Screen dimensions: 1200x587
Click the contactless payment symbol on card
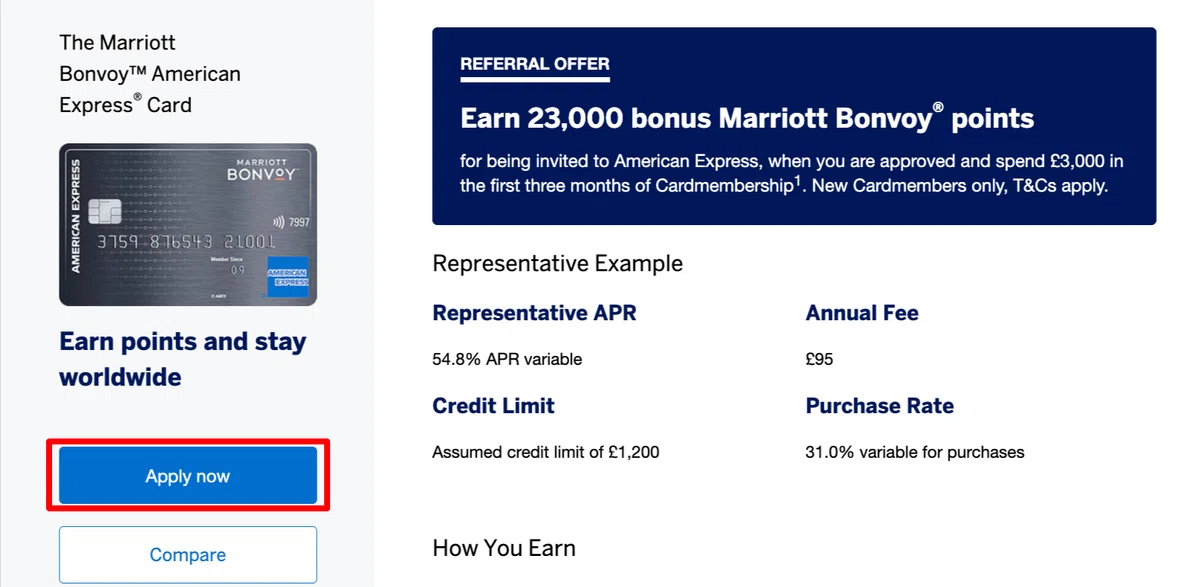pyautogui.click(x=277, y=222)
